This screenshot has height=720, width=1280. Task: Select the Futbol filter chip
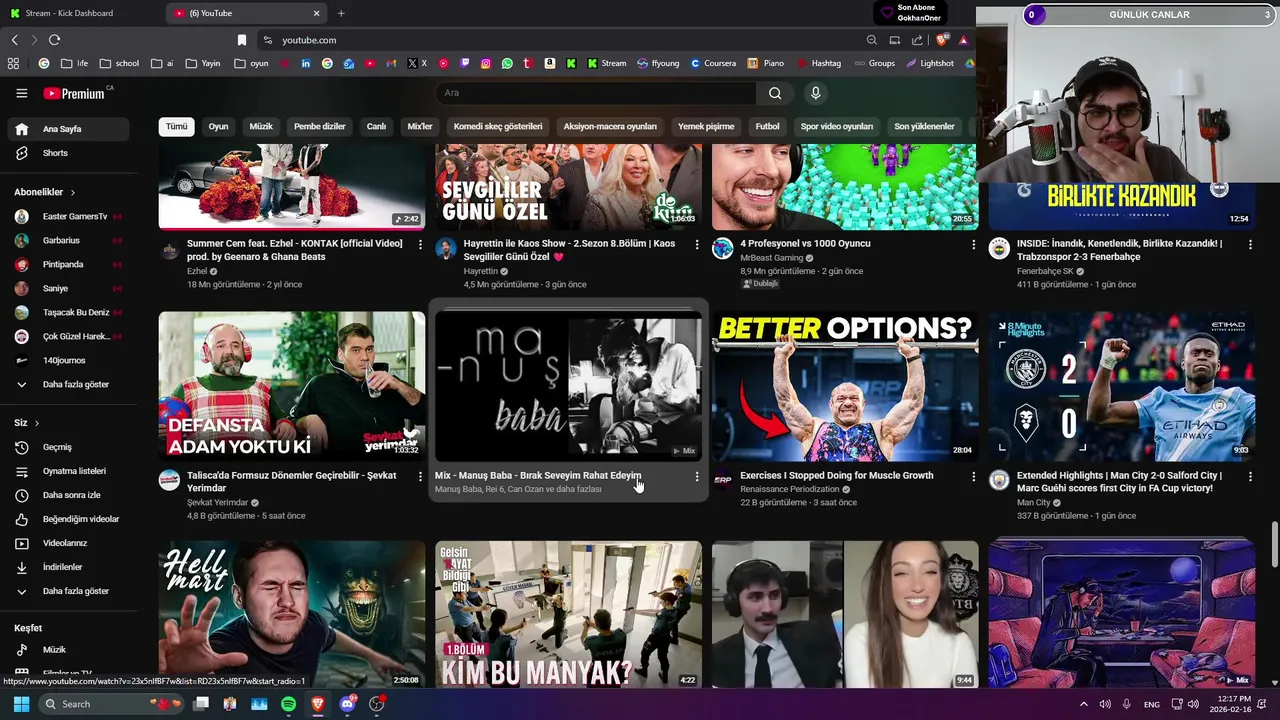tap(767, 127)
